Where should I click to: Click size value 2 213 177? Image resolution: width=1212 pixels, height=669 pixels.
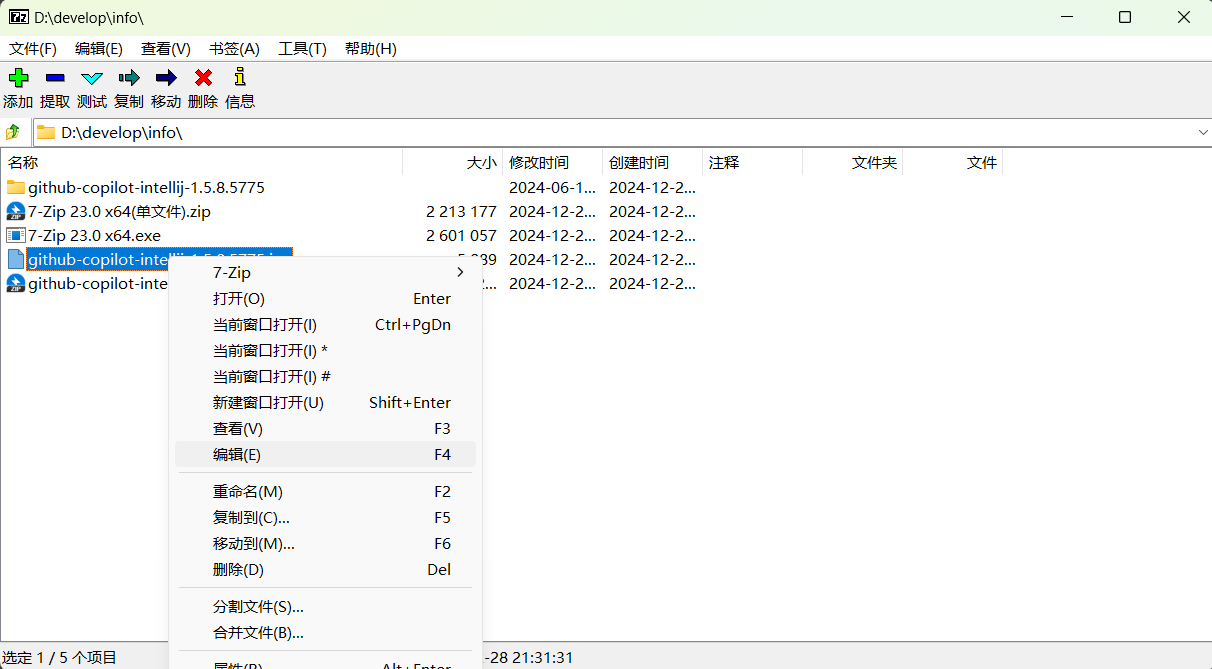[x=461, y=211]
